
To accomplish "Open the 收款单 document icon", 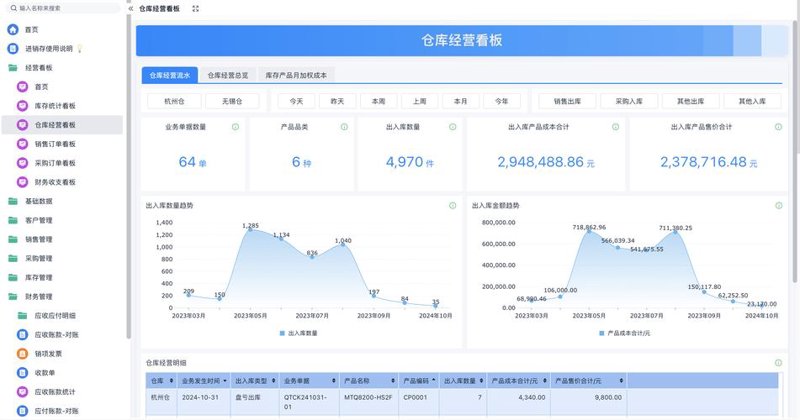I will point(22,373).
